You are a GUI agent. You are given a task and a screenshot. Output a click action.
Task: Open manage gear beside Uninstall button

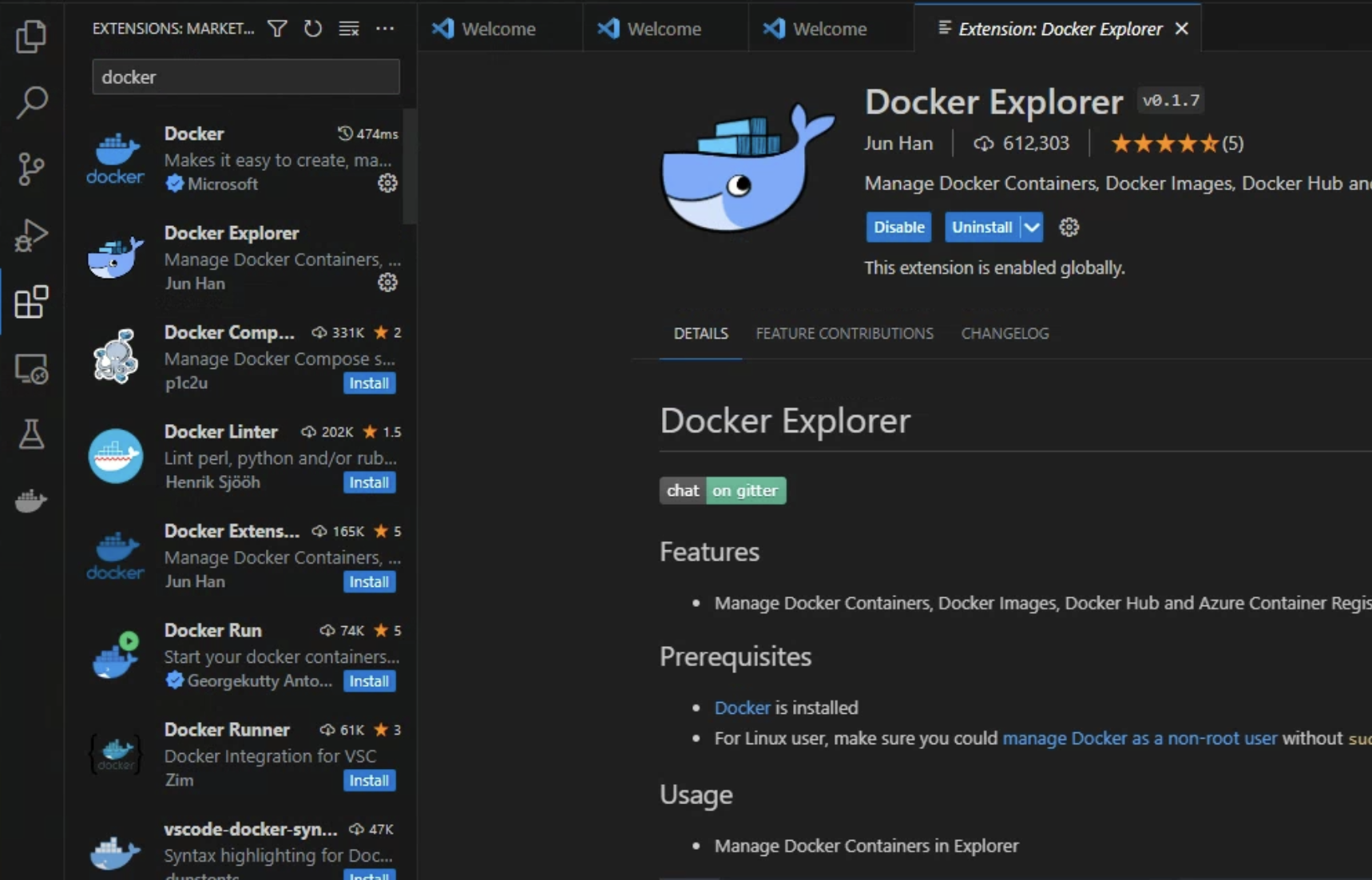[1069, 227]
